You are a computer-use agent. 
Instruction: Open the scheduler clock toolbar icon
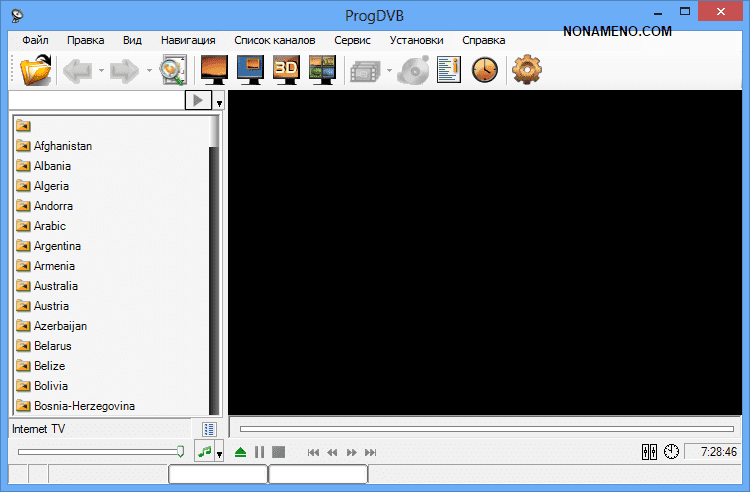click(484, 70)
